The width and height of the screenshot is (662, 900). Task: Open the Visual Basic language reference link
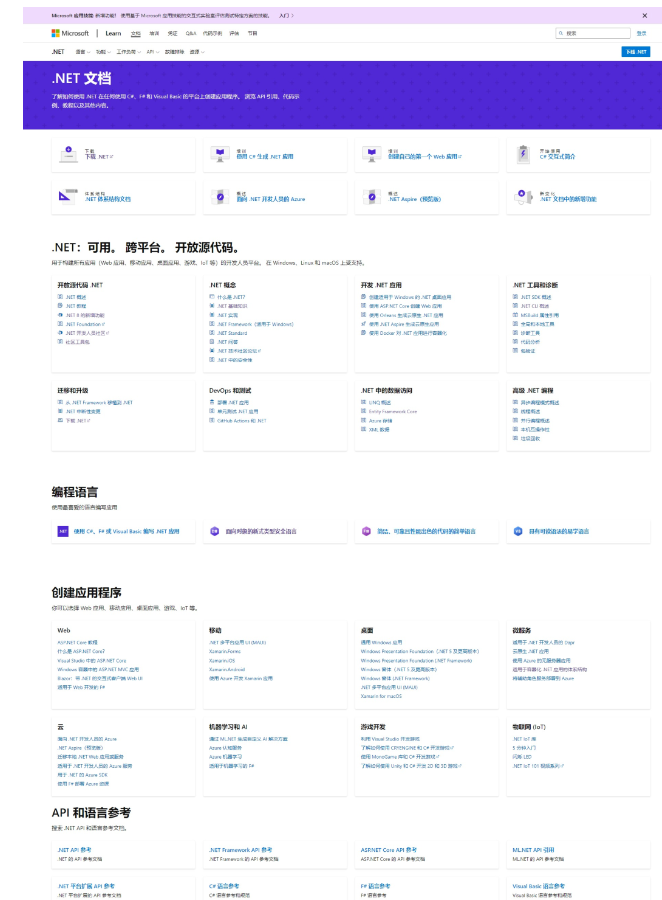click(x=539, y=886)
